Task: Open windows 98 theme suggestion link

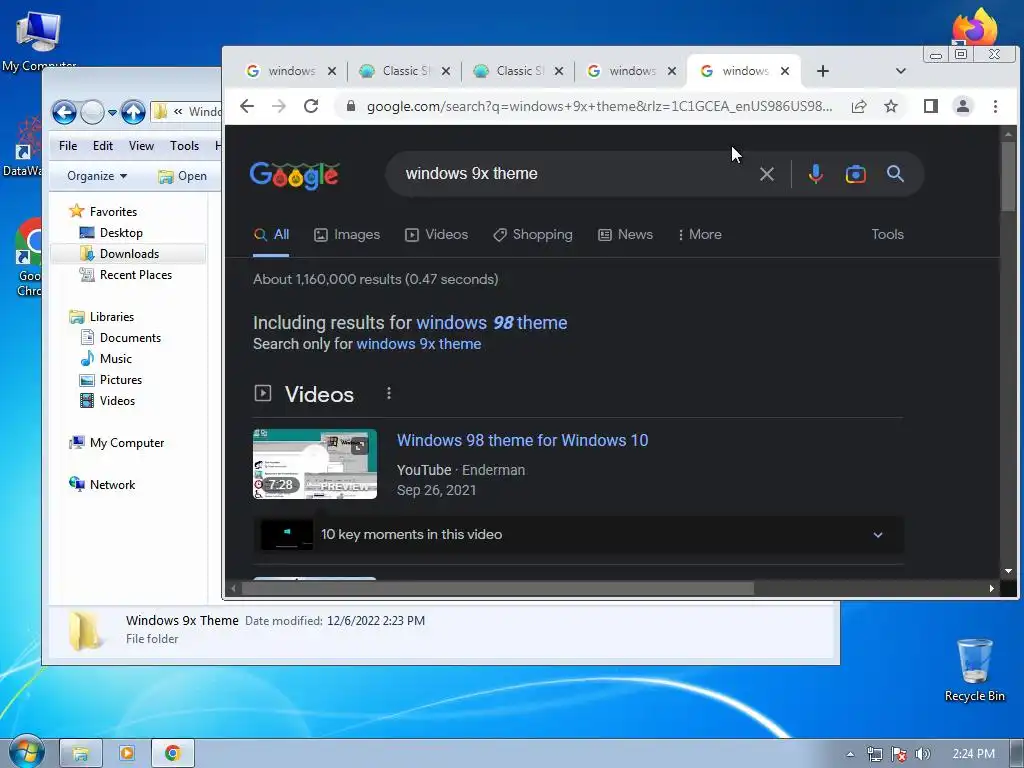Action: (x=492, y=323)
